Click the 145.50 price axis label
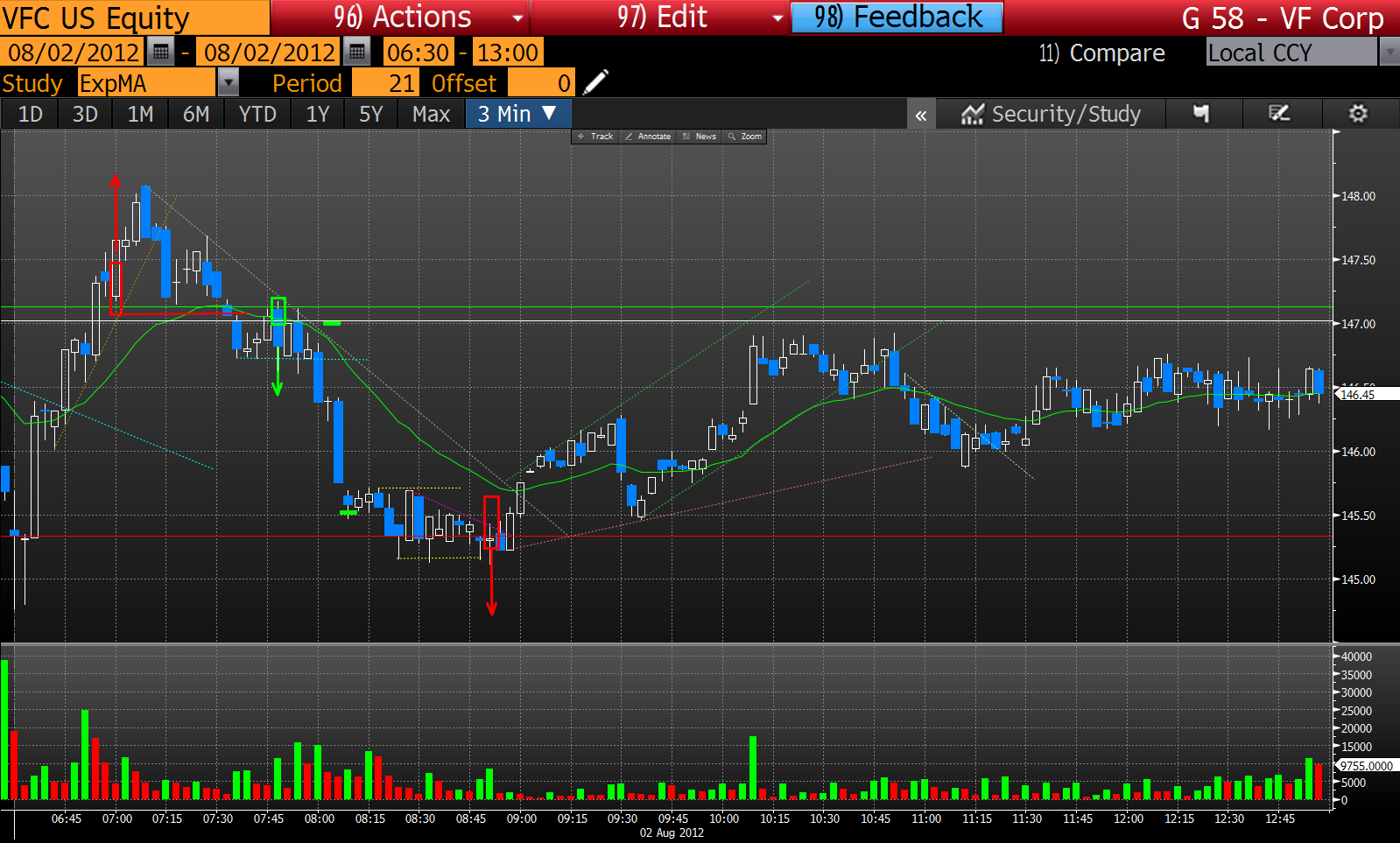 1359,516
